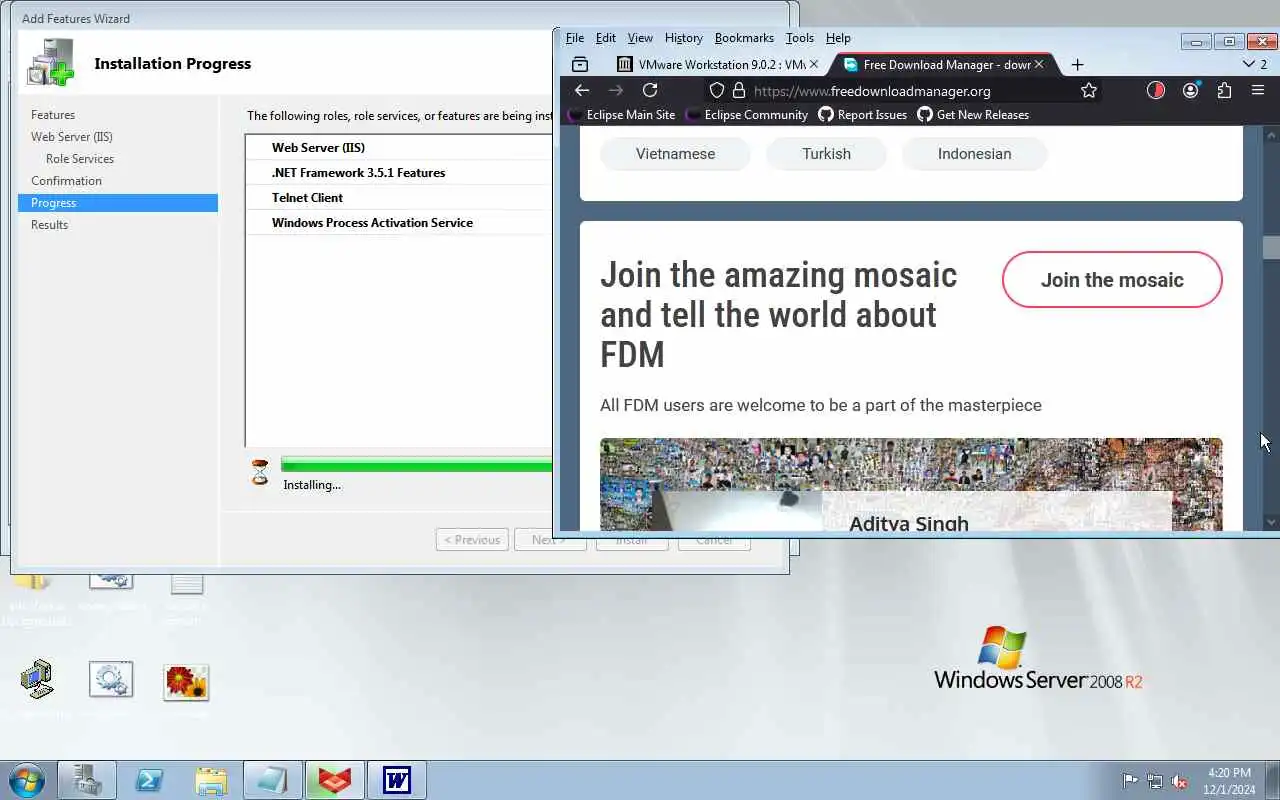Open the File menu in browser
The width and height of the screenshot is (1280, 800).
click(575, 38)
